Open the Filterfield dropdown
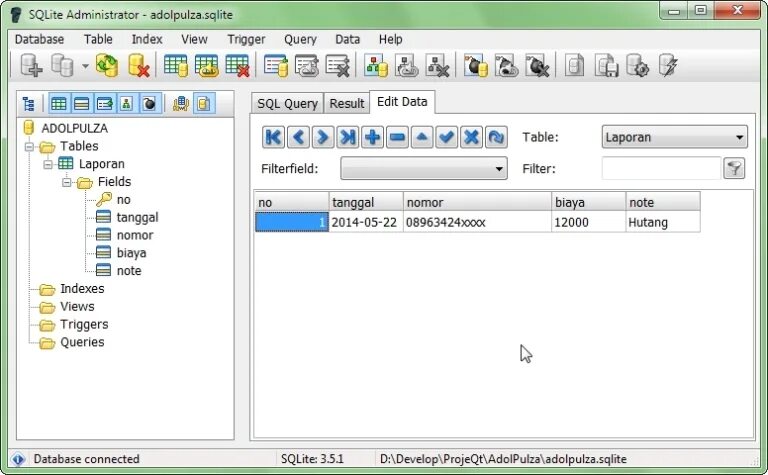 (x=424, y=168)
